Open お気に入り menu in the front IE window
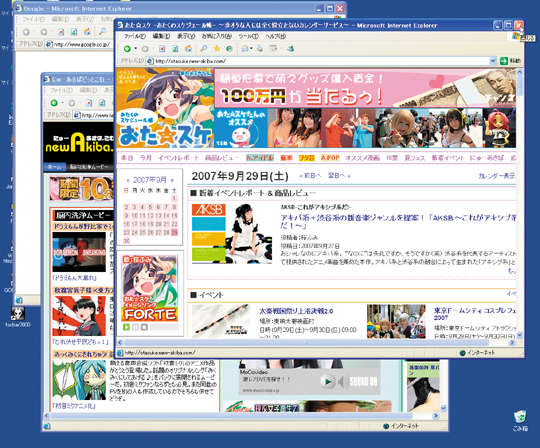The width and height of the screenshot is (540, 448). (217, 36)
